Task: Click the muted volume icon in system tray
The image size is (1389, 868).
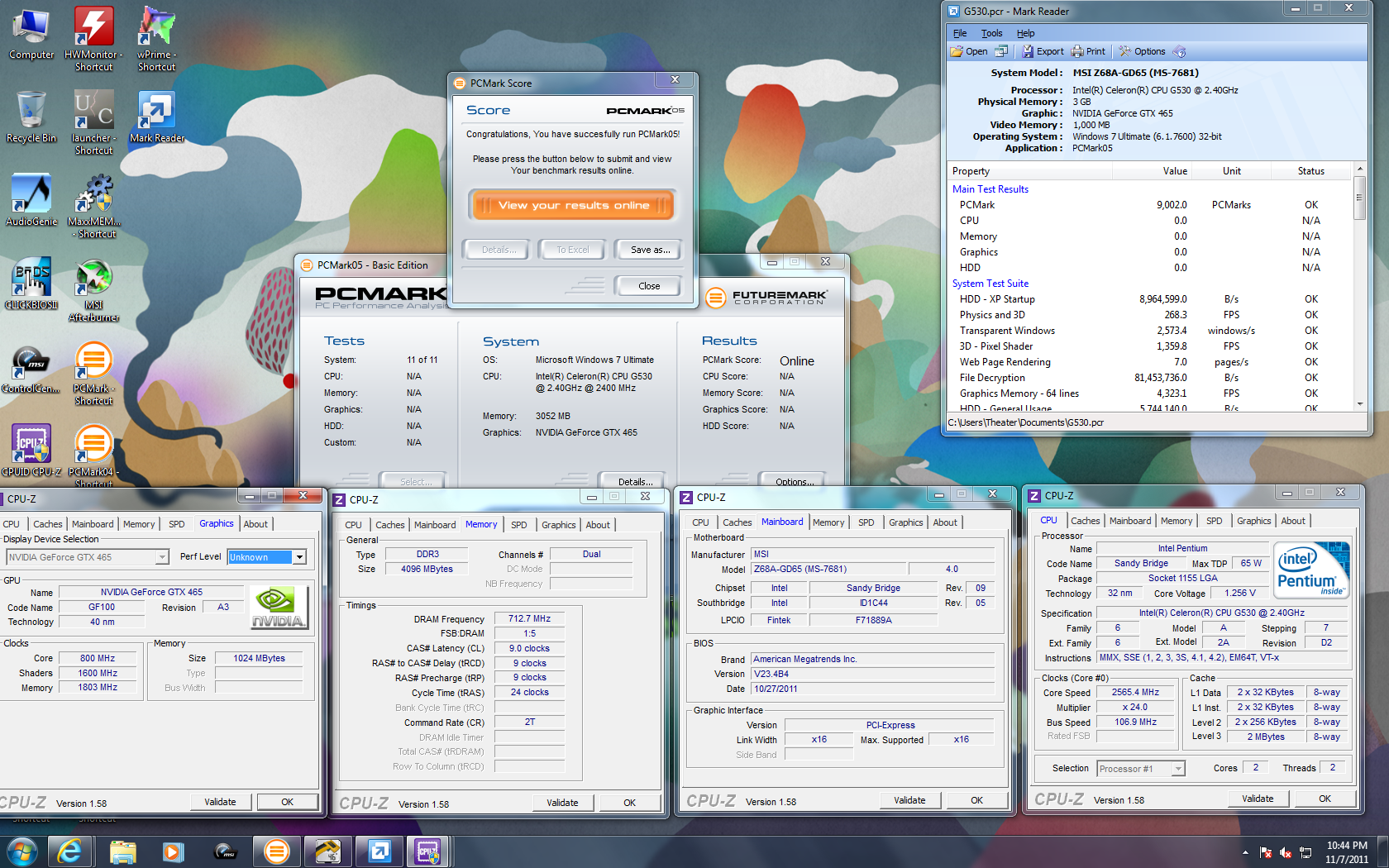Action: 1285,852
